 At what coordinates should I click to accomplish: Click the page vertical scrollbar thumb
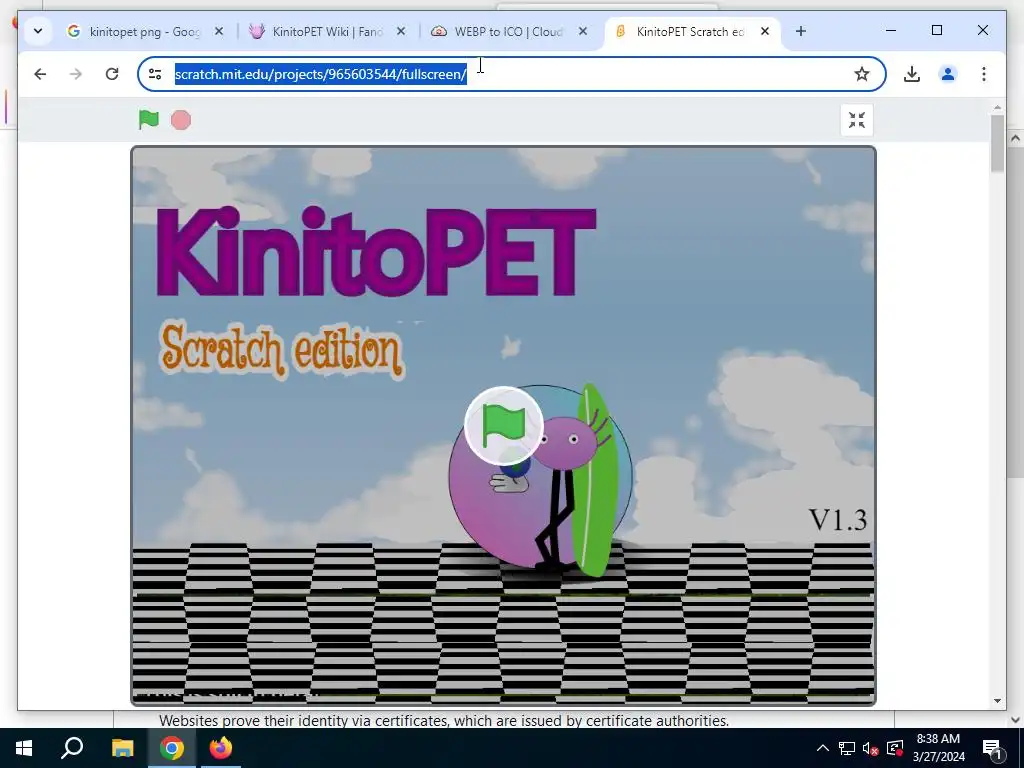(997, 144)
